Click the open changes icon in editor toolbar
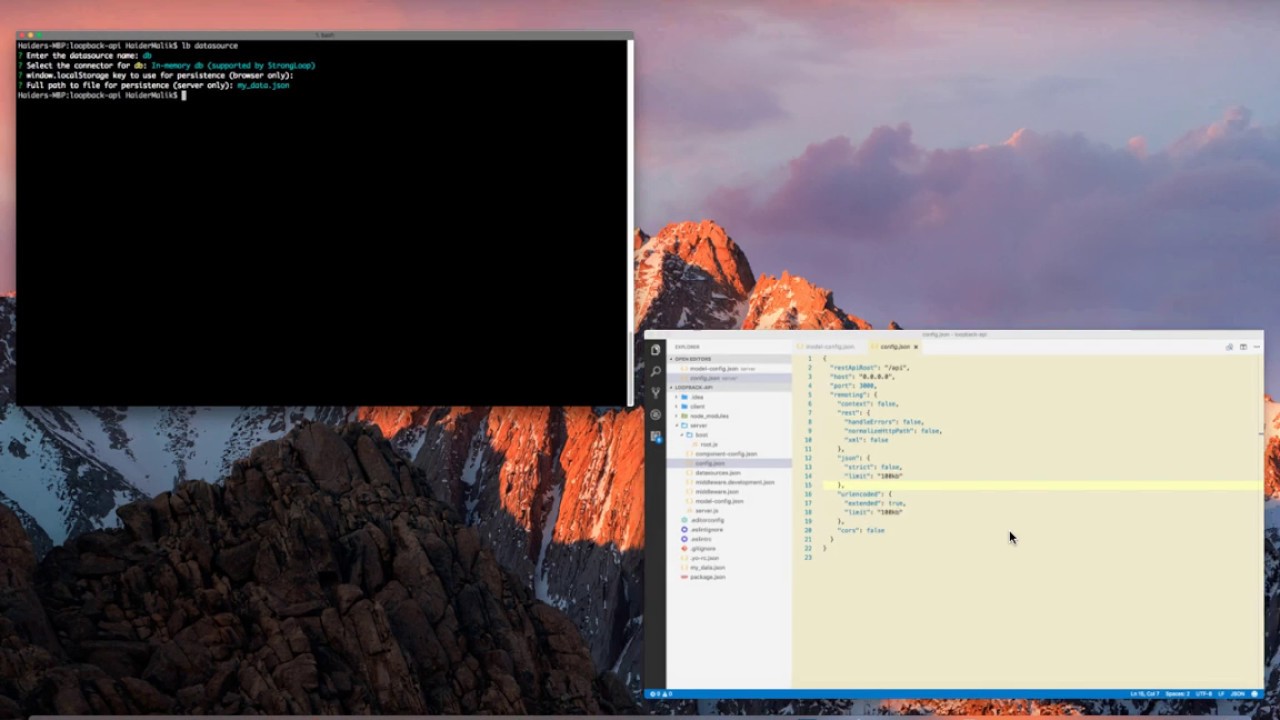The image size is (1280, 720). point(1229,347)
